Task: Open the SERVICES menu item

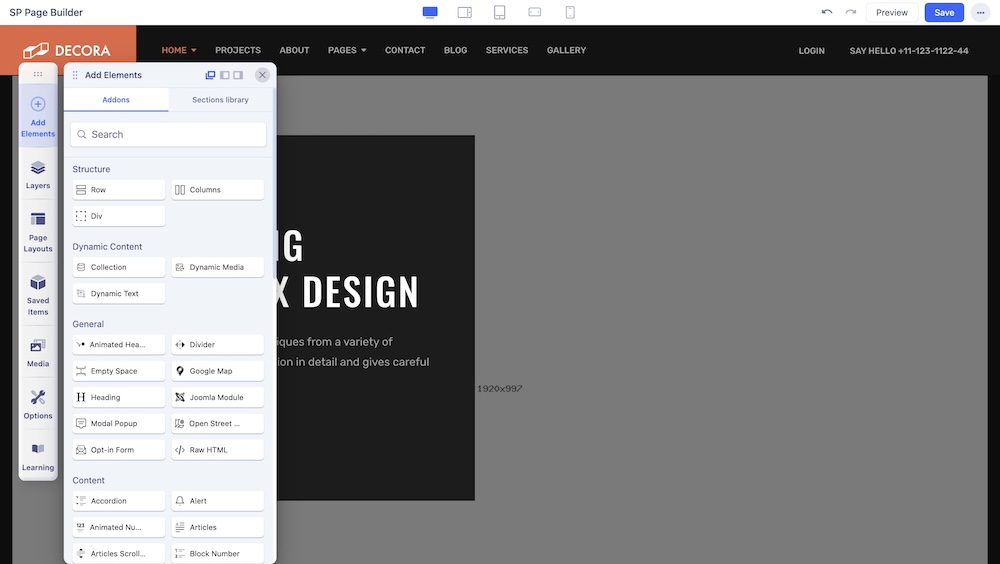Action: pos(507,50)
